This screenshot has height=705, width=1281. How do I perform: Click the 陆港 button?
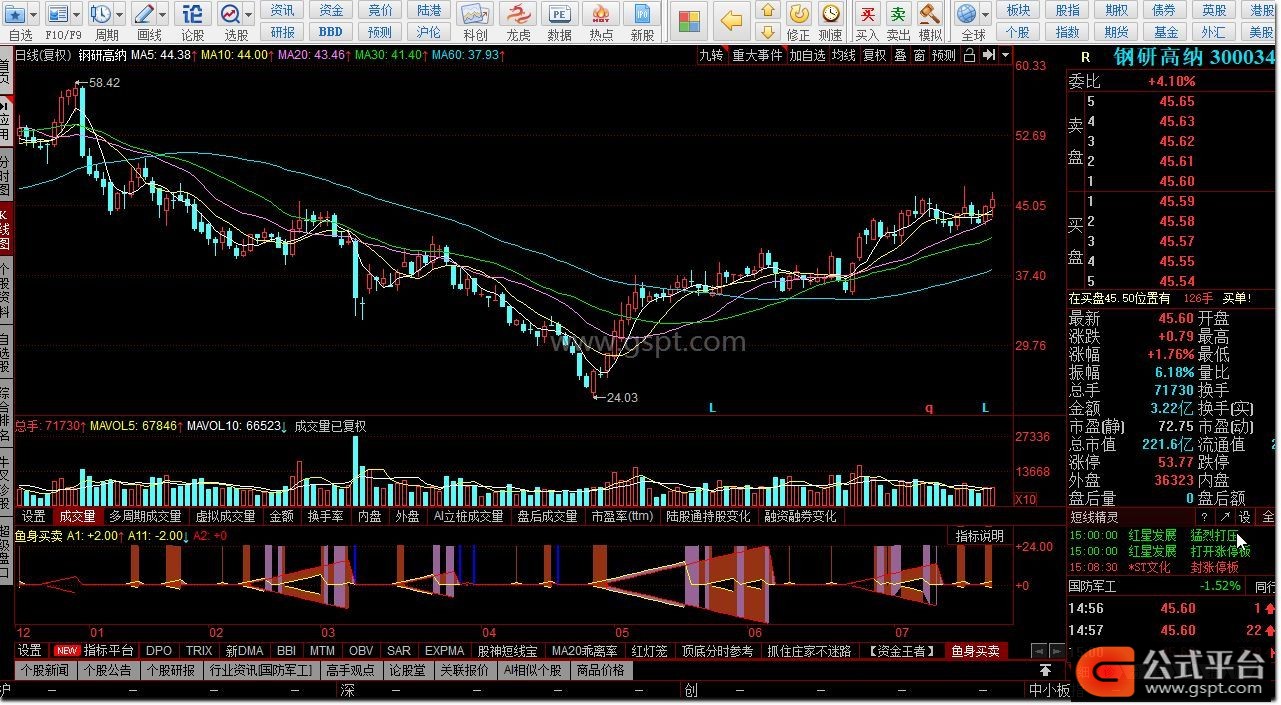tap(429, 10)
